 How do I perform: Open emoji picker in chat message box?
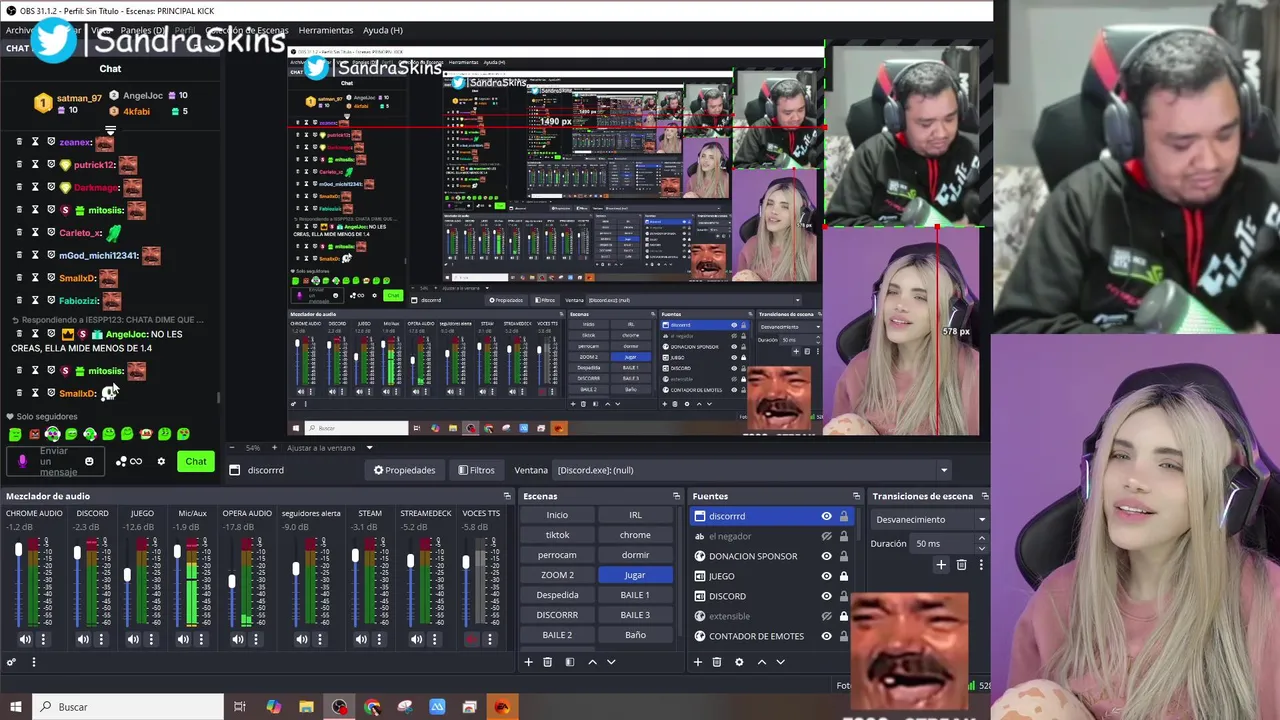click(x=89, y=461)
